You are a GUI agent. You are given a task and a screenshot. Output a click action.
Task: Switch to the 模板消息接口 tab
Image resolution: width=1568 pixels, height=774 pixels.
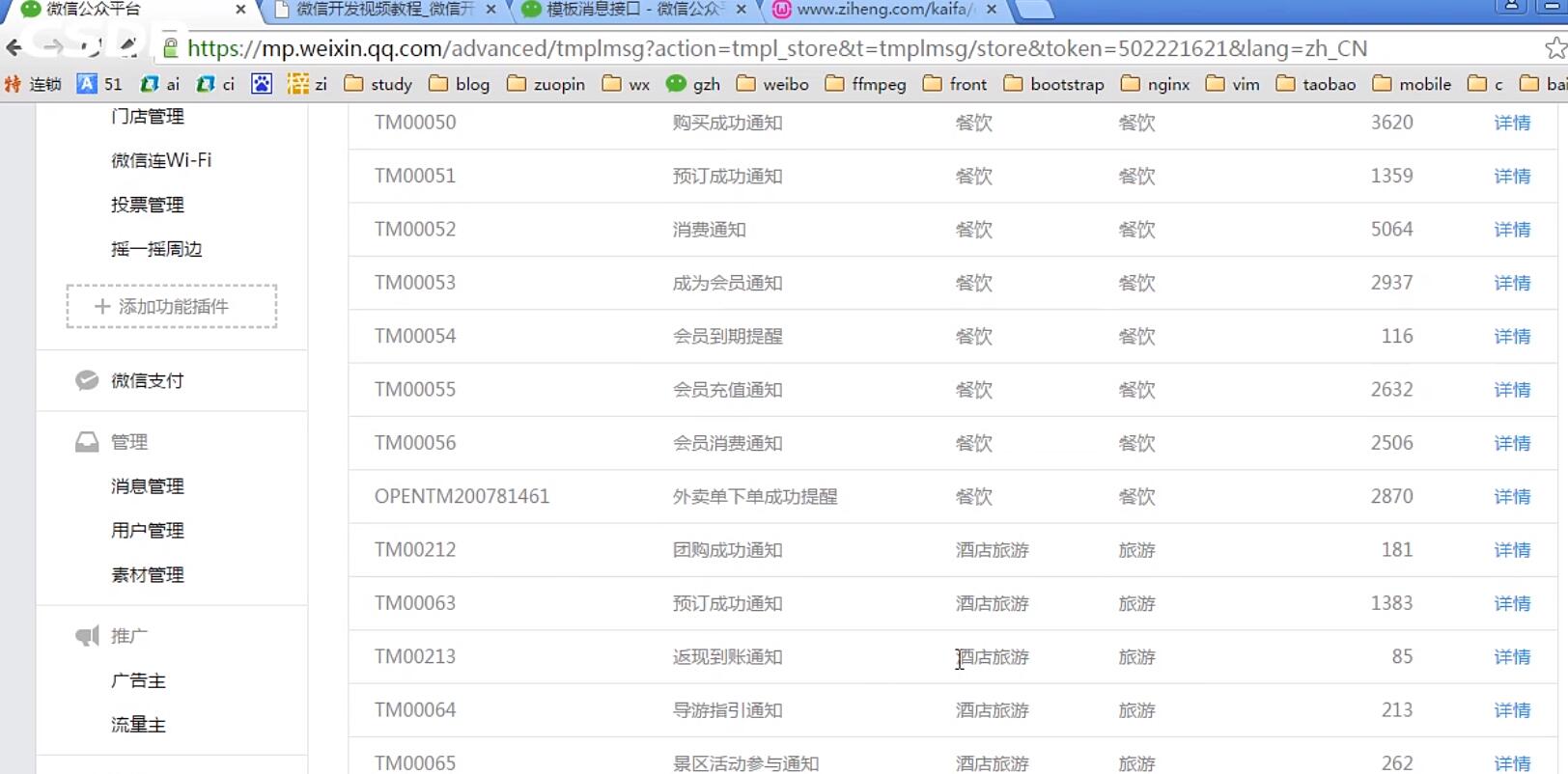pyautogui.click(x=632, y=10)
